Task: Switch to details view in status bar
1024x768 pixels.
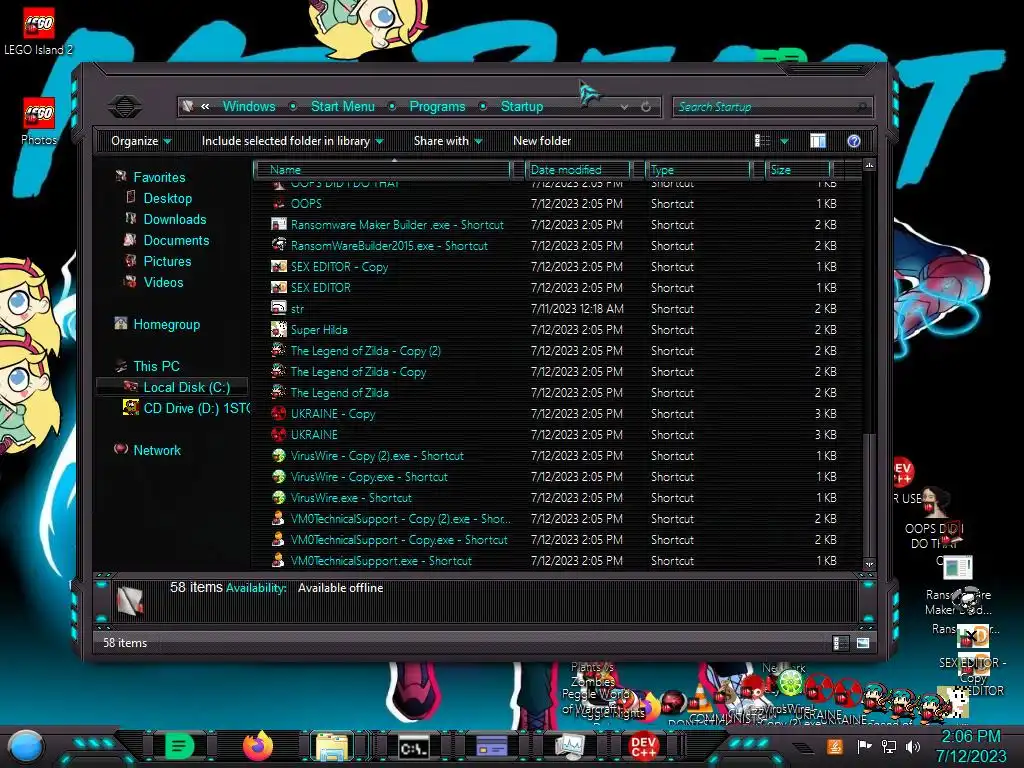Action: coord(840,643)
